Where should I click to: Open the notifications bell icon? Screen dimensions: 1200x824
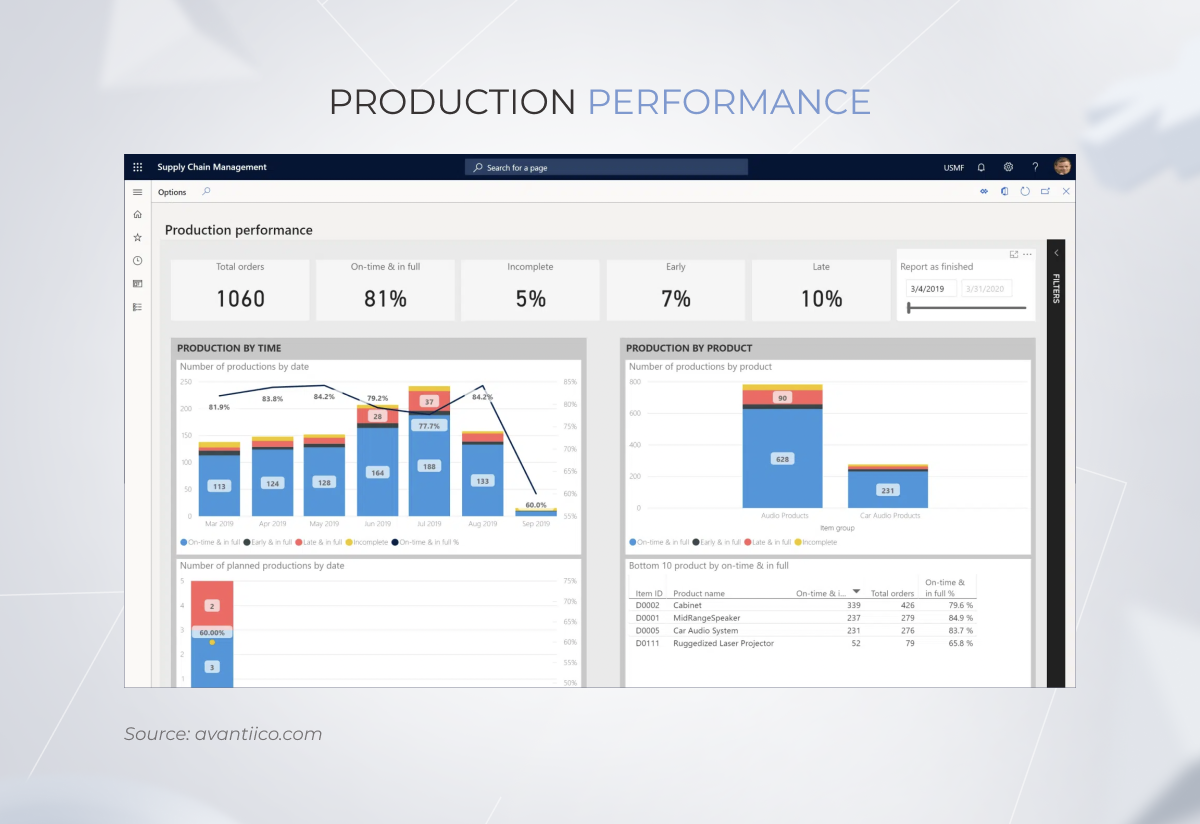pos(981,167)
